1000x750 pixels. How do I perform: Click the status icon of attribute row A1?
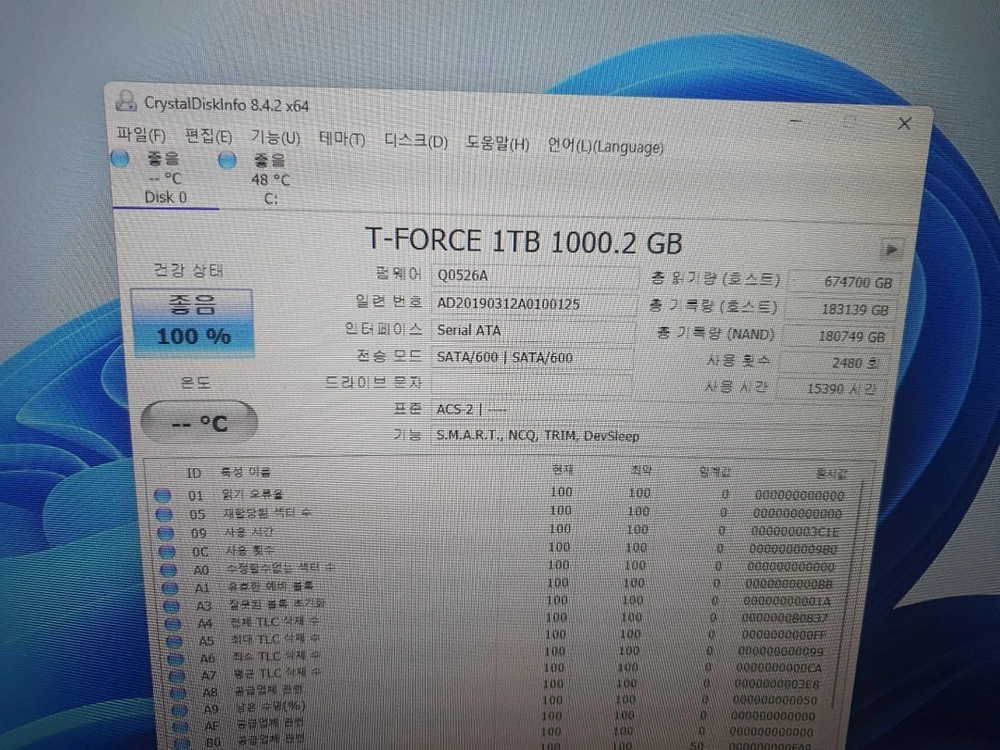[170, 587]
